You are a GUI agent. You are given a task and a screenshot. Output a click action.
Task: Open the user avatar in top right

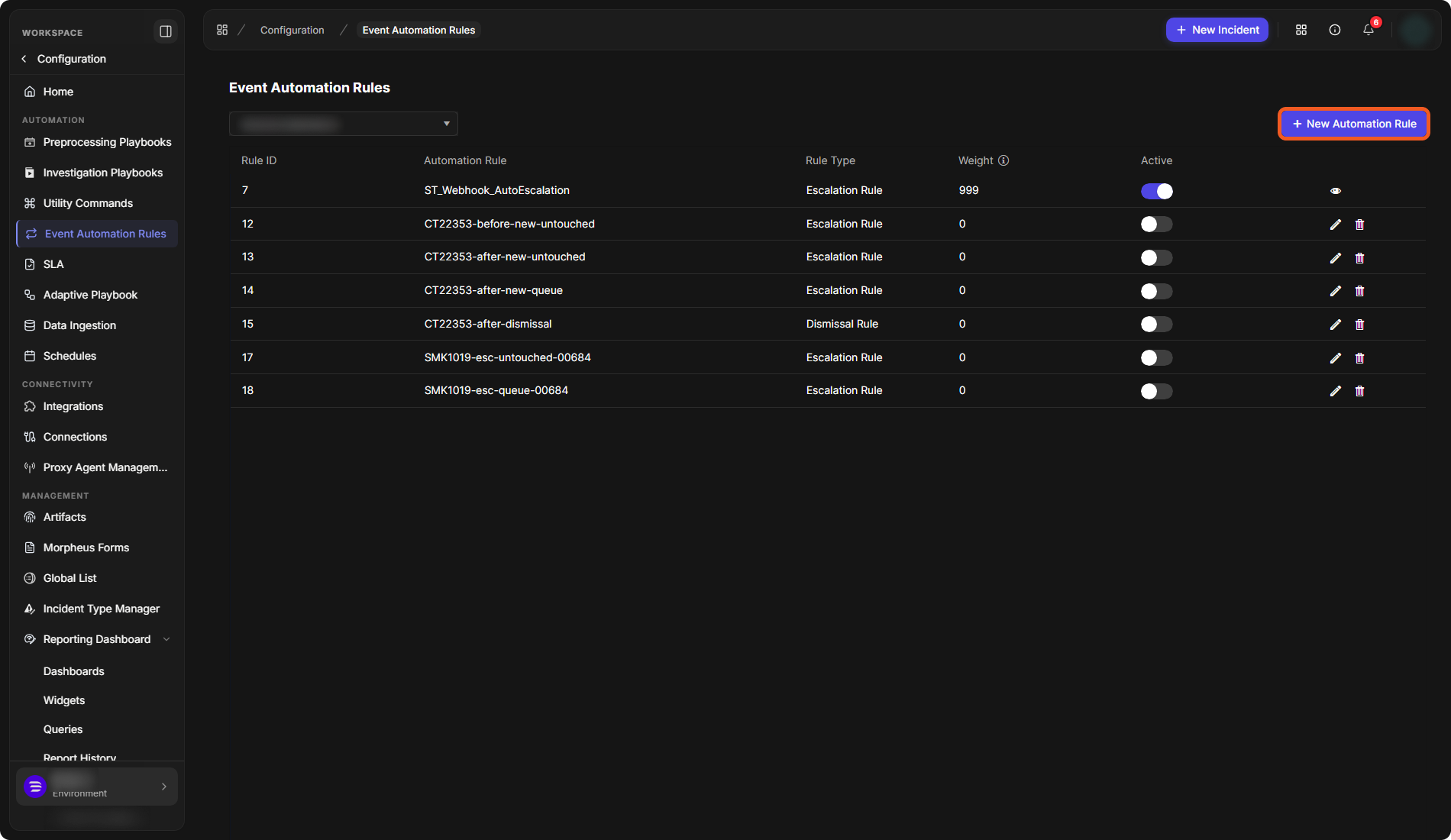tap(1417, 30)
